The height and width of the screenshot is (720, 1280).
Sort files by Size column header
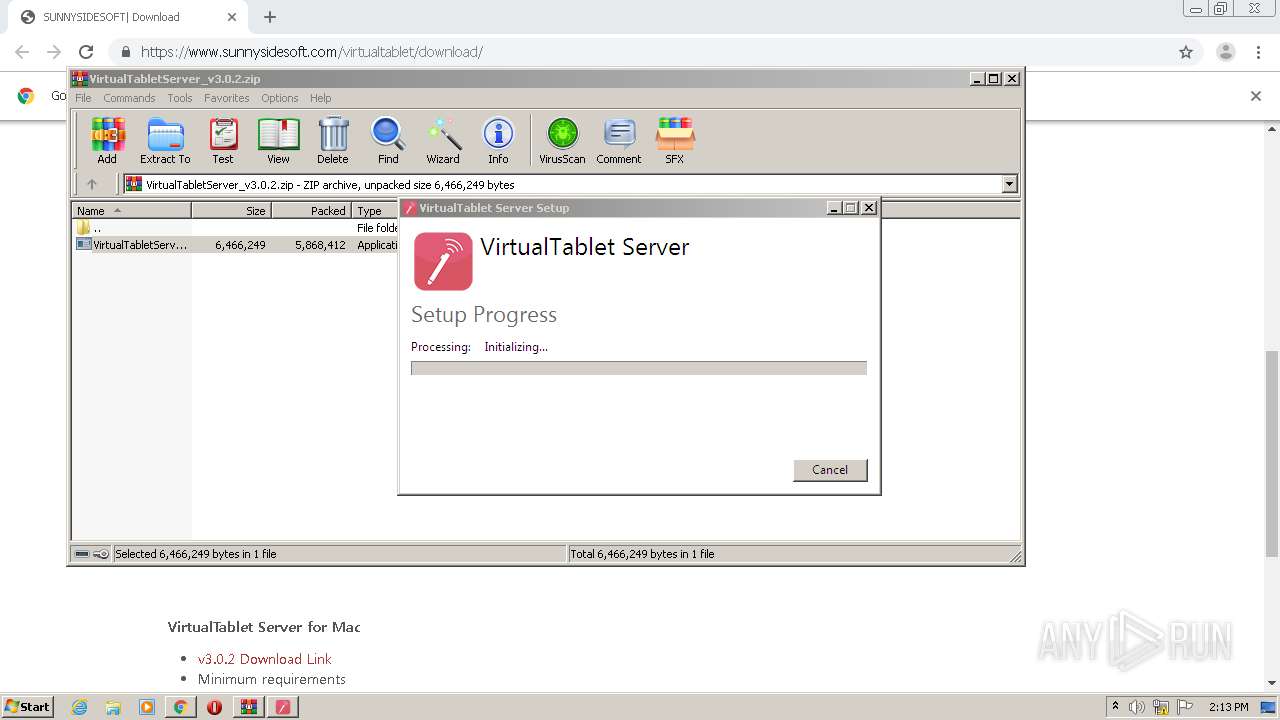231,211
